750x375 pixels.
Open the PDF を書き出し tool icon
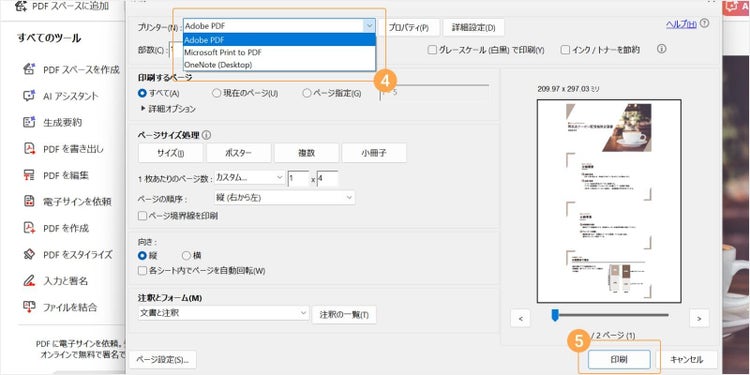tap(29, 148)
